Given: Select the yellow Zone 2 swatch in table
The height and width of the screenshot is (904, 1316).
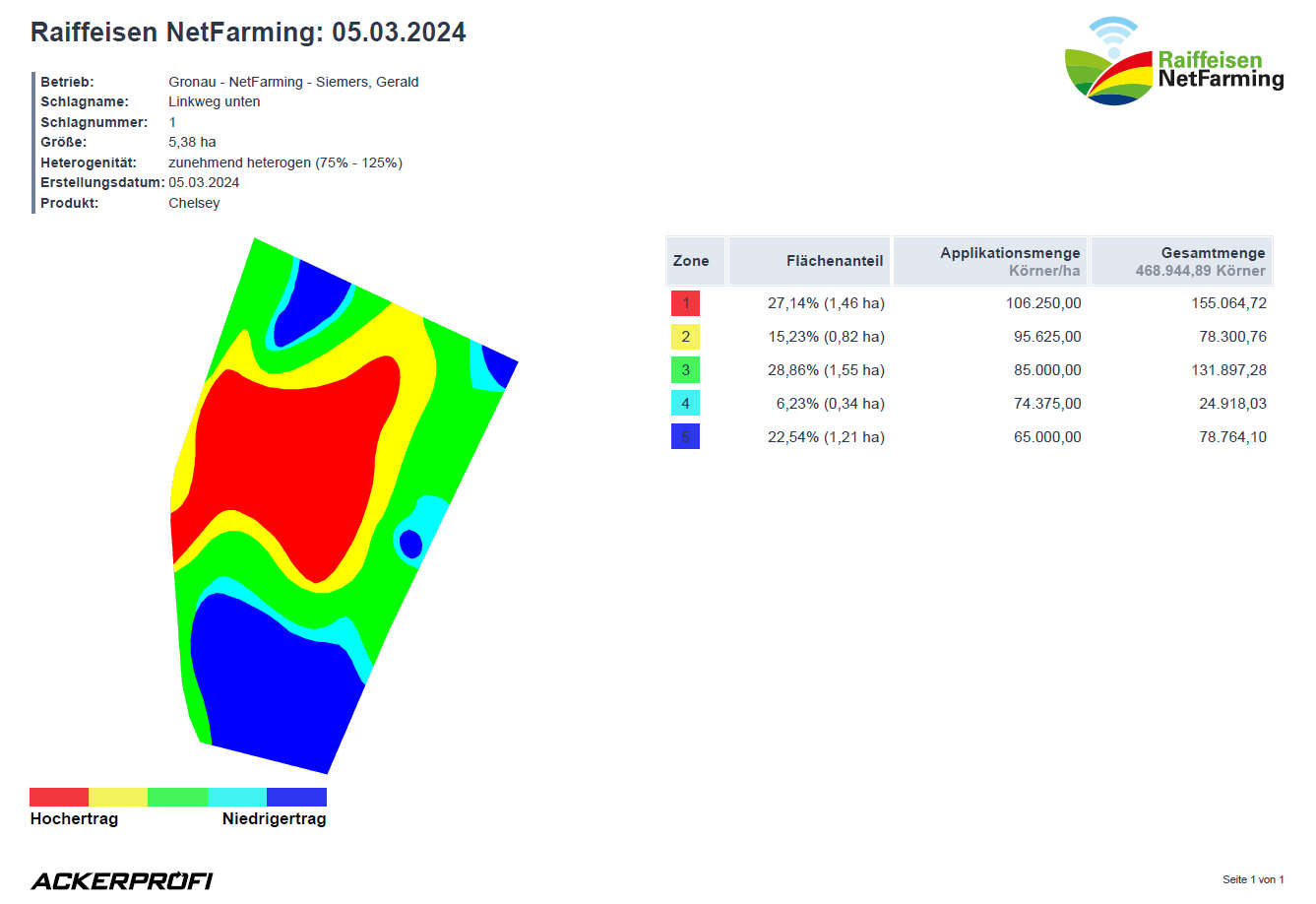Looking at the screenshot, I should [x=685, y=337].
